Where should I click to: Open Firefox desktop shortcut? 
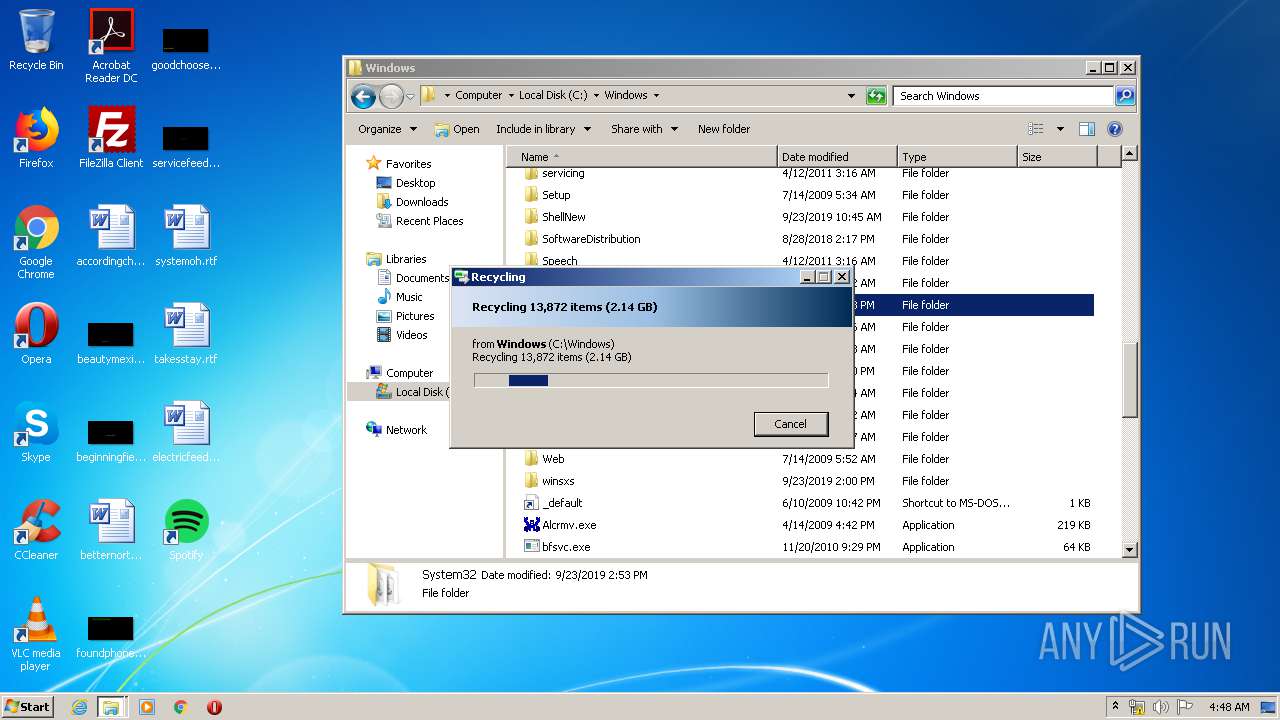pos(36,138)
